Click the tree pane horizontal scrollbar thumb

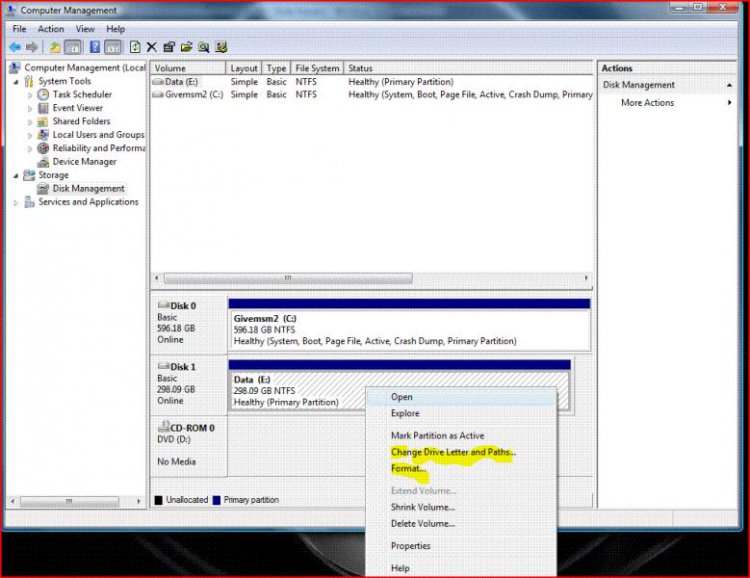pos(69,501)
